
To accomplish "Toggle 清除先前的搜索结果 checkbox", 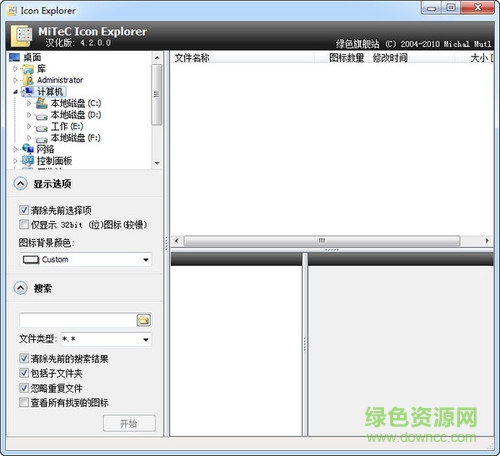I will point(24,358).
